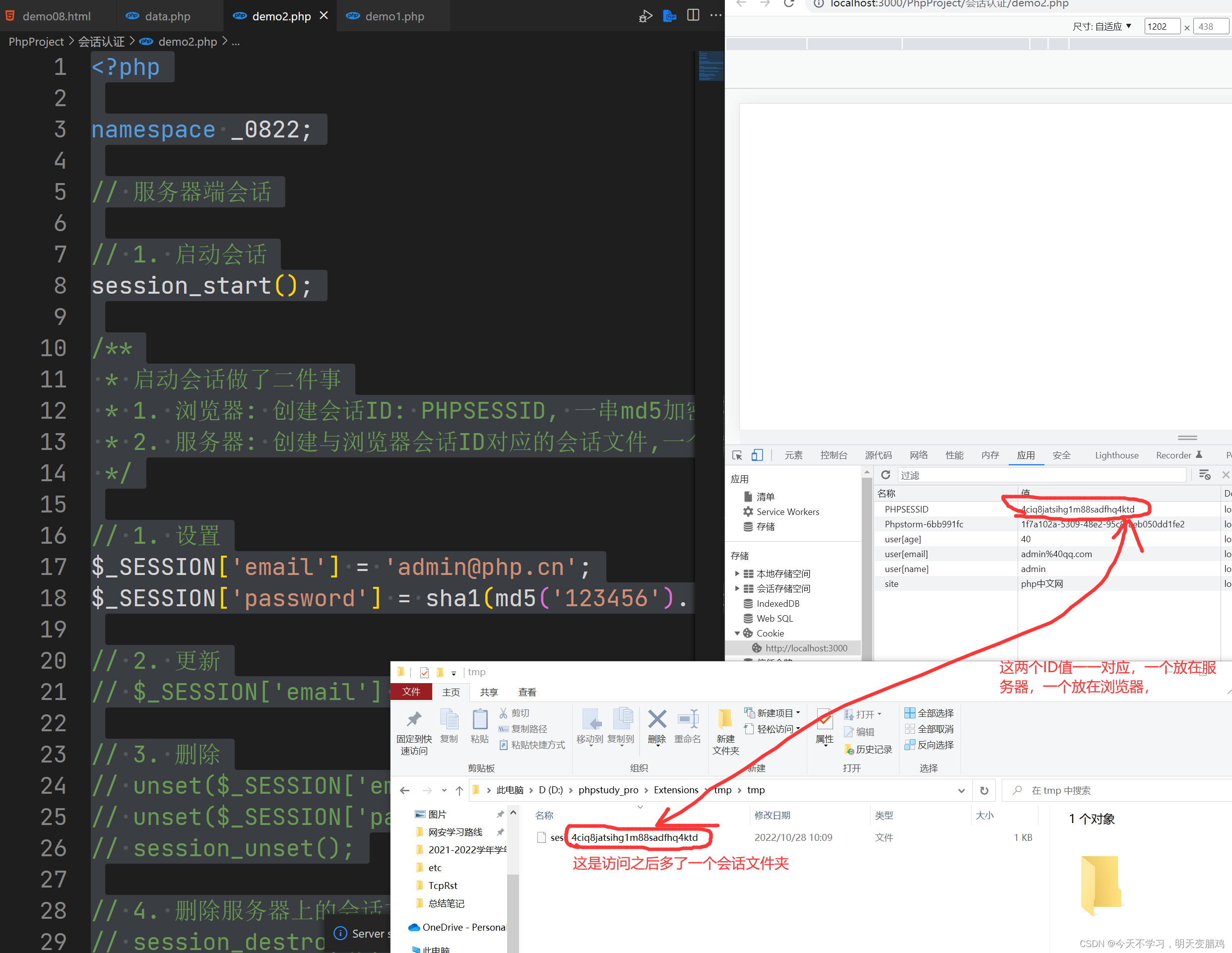Switch to the demo08.html tab
This screenshot has height=953, width=1232.
57,16
